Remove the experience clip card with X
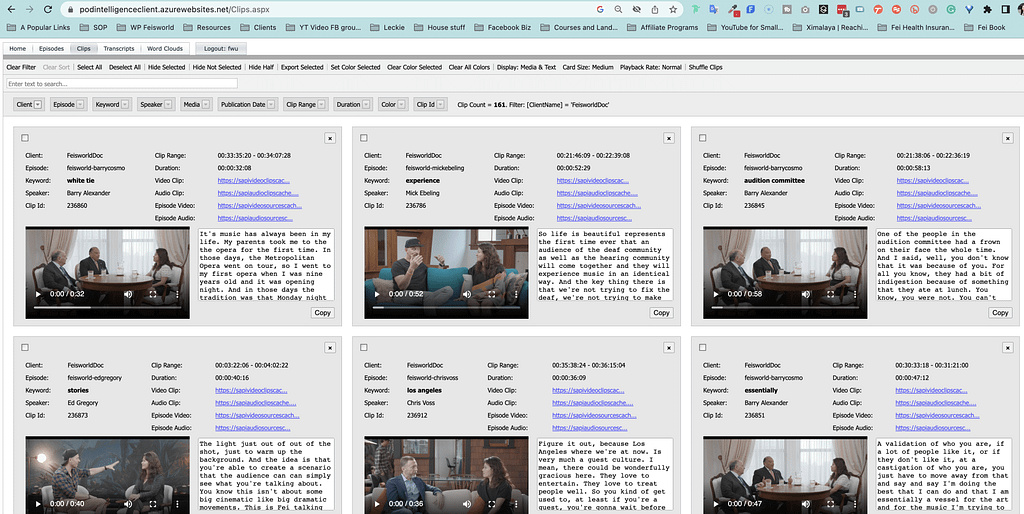The height and width of the screenshot is (514, 1024). click(x=668, y=138)
